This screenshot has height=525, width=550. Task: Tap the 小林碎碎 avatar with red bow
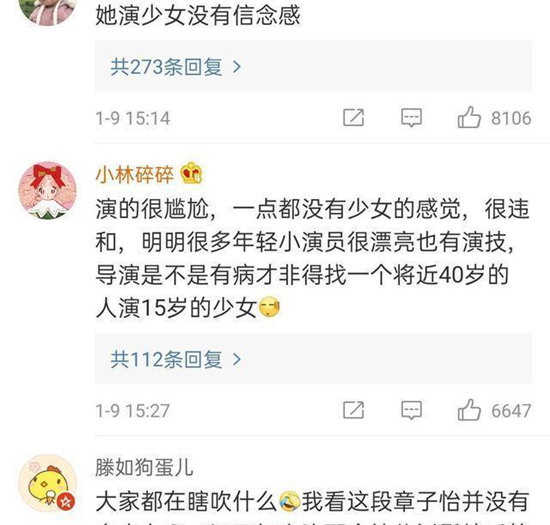click(47, 190)
